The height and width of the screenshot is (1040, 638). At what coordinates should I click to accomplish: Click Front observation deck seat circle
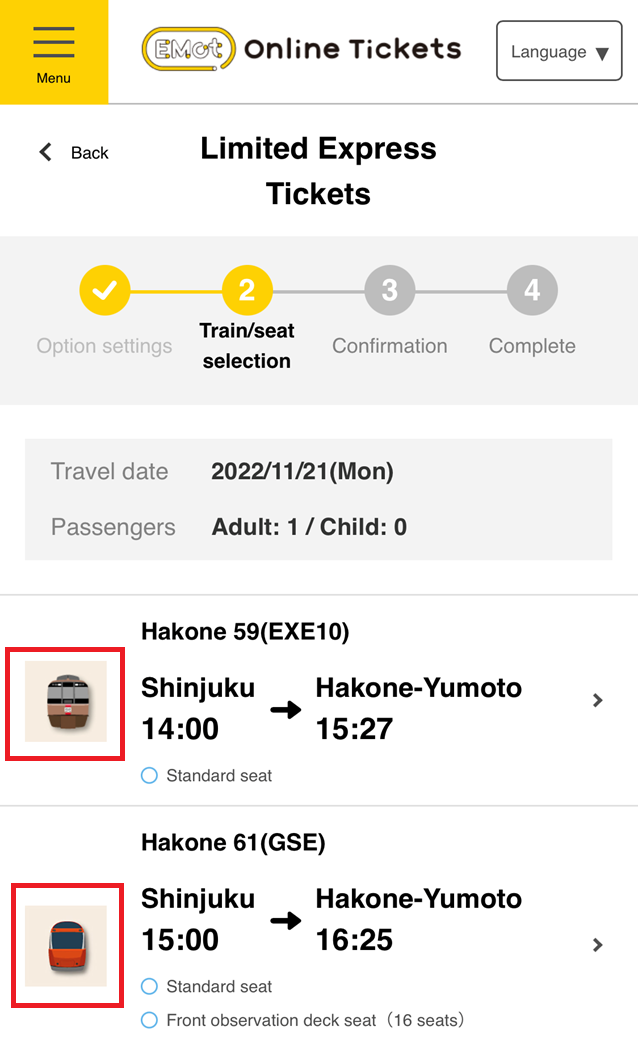click(150, 1020)
